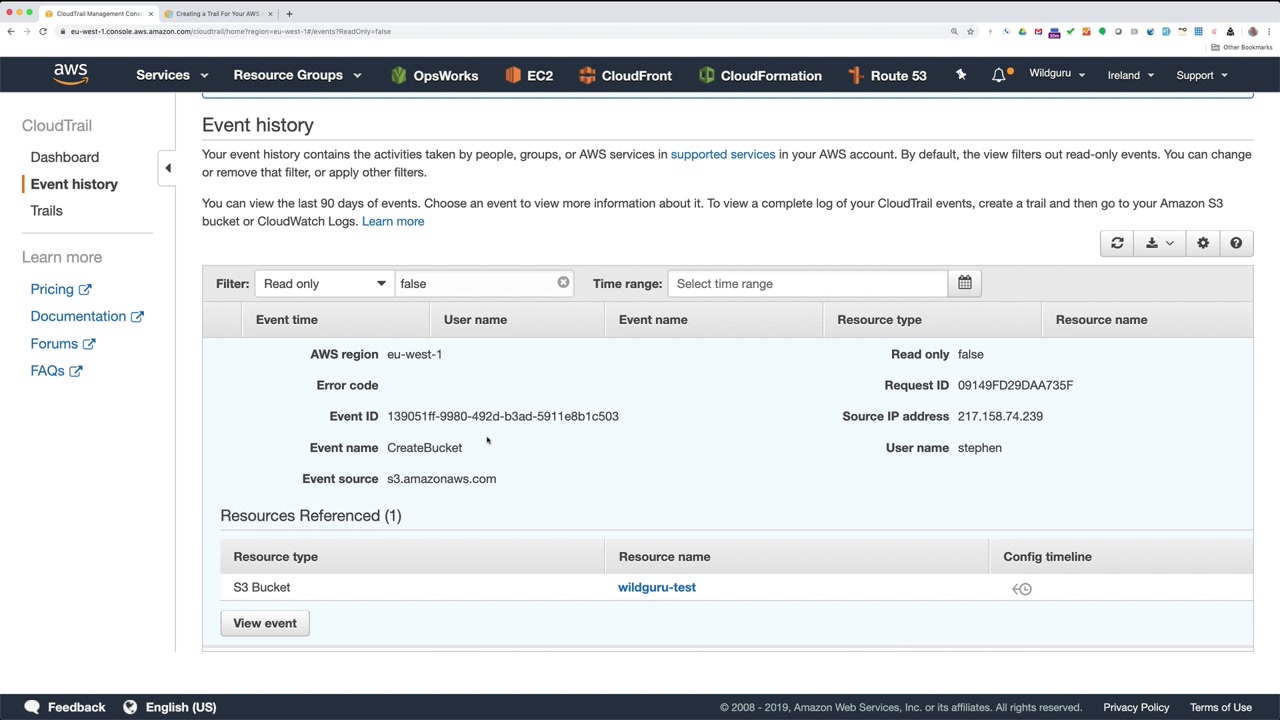The height and width of the screenshot is (720, 1280).
Task: Open column settings gear icon
Action: (x=1203, y=243)
